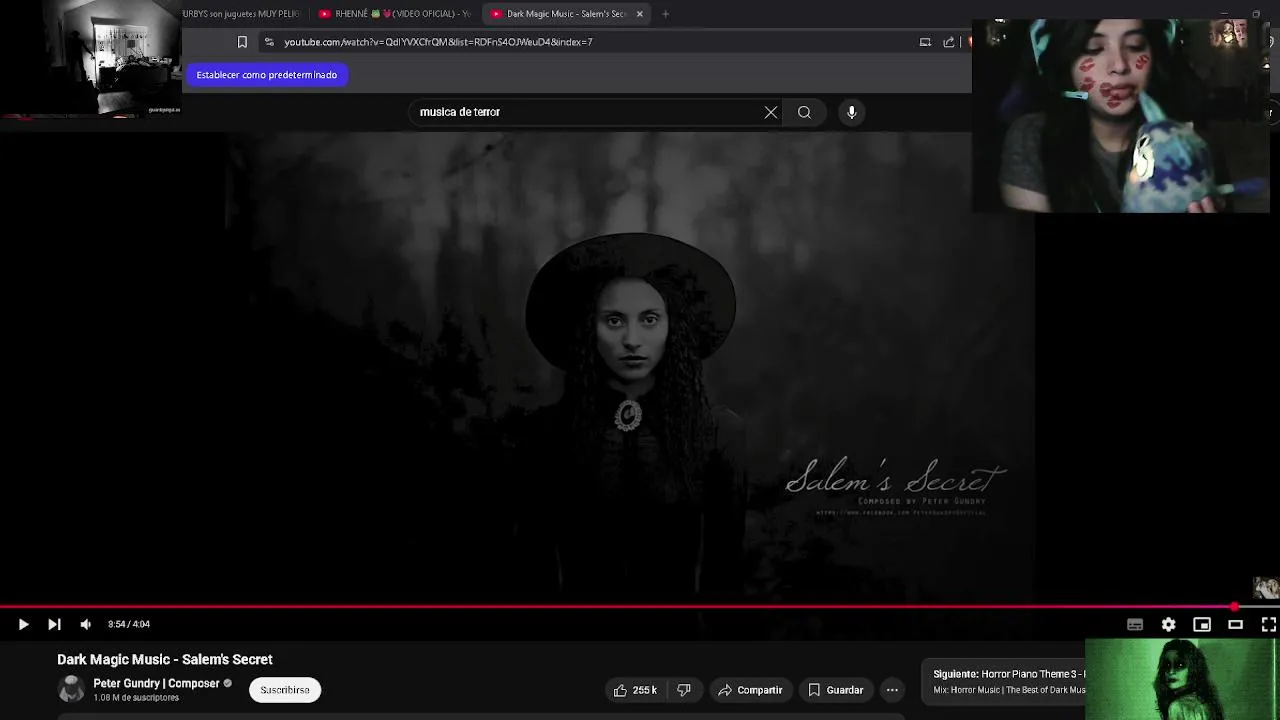Screen dimensions: 1280x720
Task: Toggle subtitles on the player
Action: tap(1135, 624)
